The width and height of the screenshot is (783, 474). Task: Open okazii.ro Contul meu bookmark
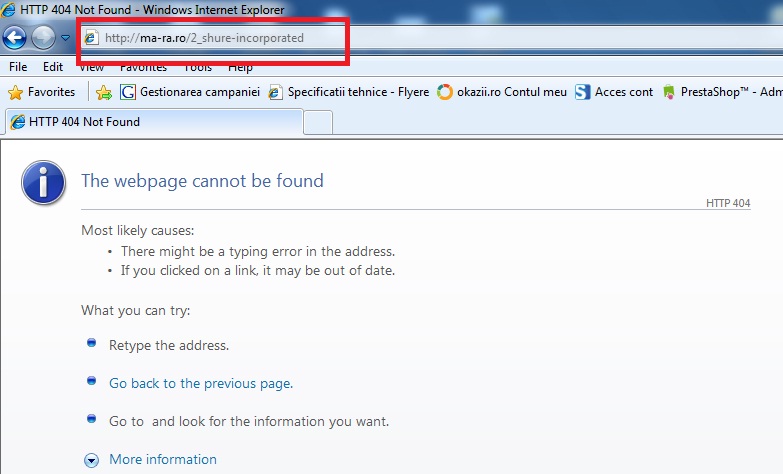(x=502, y=92)
